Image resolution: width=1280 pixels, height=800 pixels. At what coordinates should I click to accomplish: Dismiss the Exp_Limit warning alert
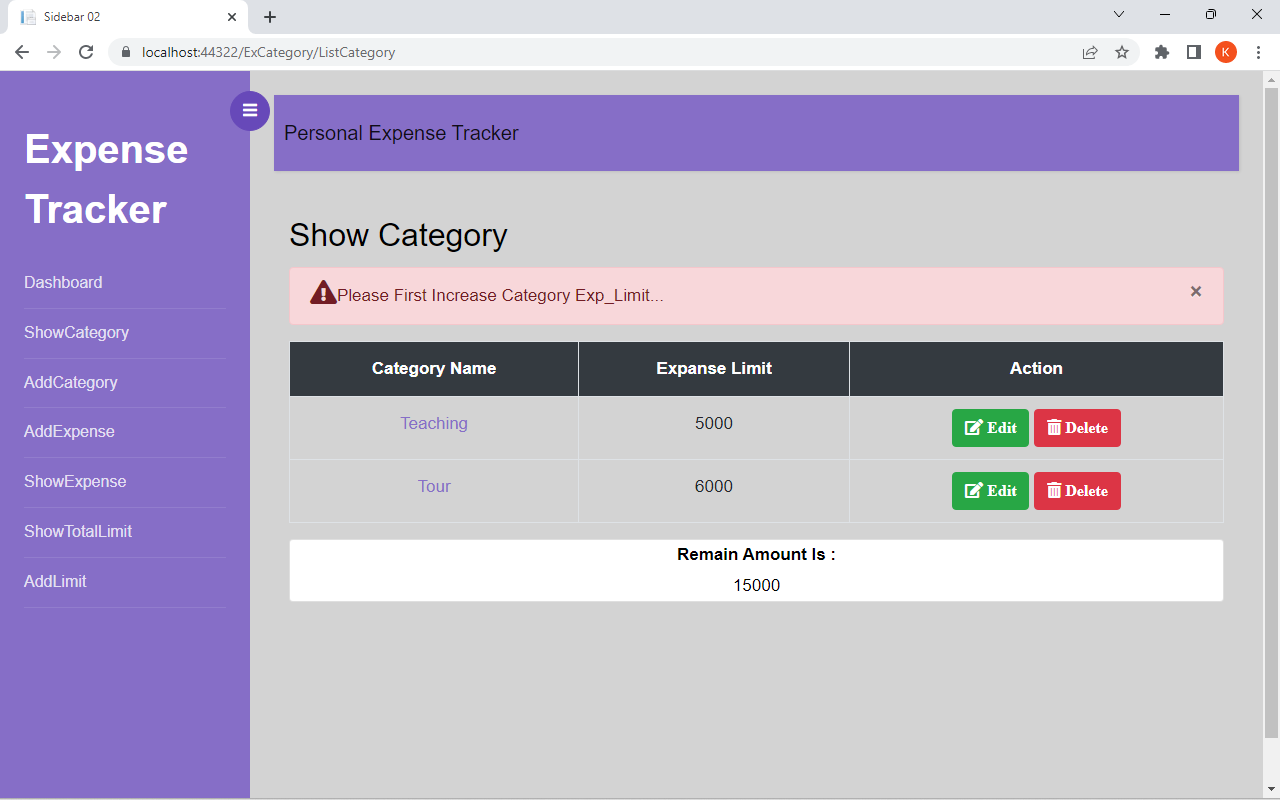coord(1196,291)
